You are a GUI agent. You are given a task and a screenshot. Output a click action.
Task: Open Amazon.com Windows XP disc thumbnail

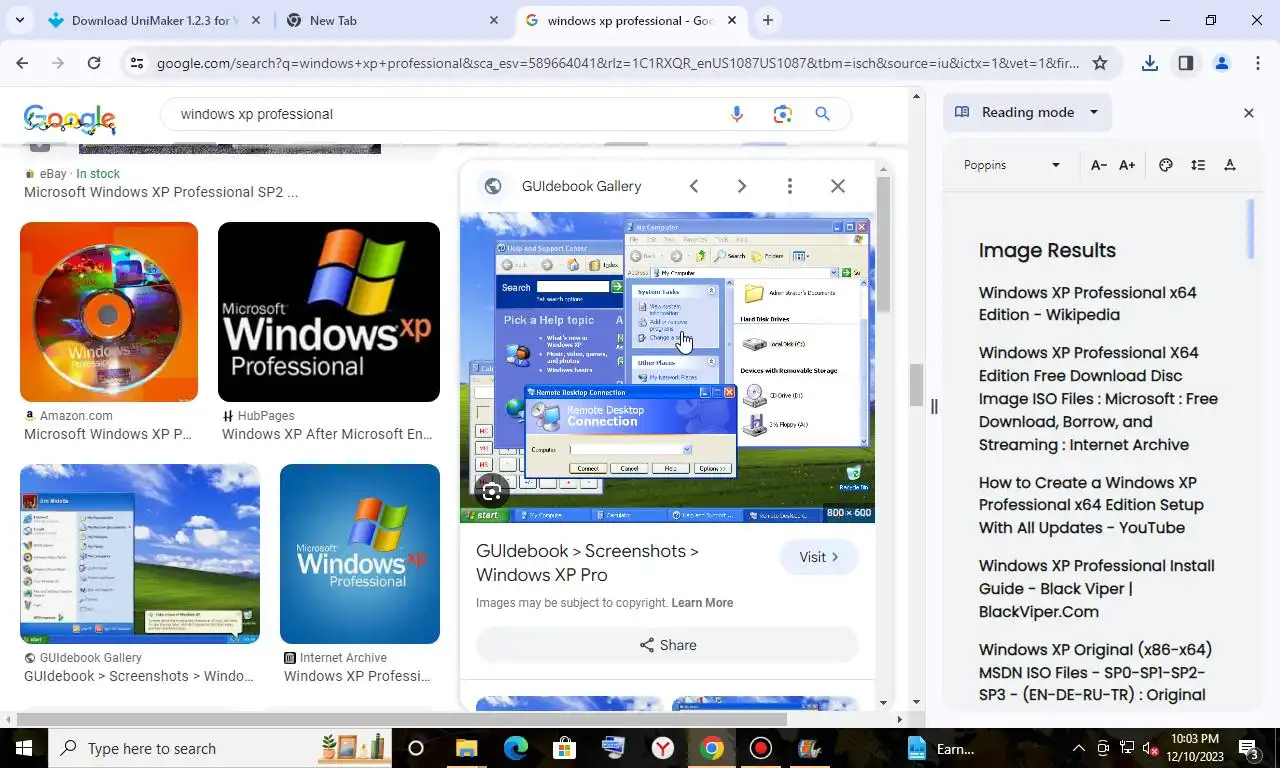coord(109,312)
